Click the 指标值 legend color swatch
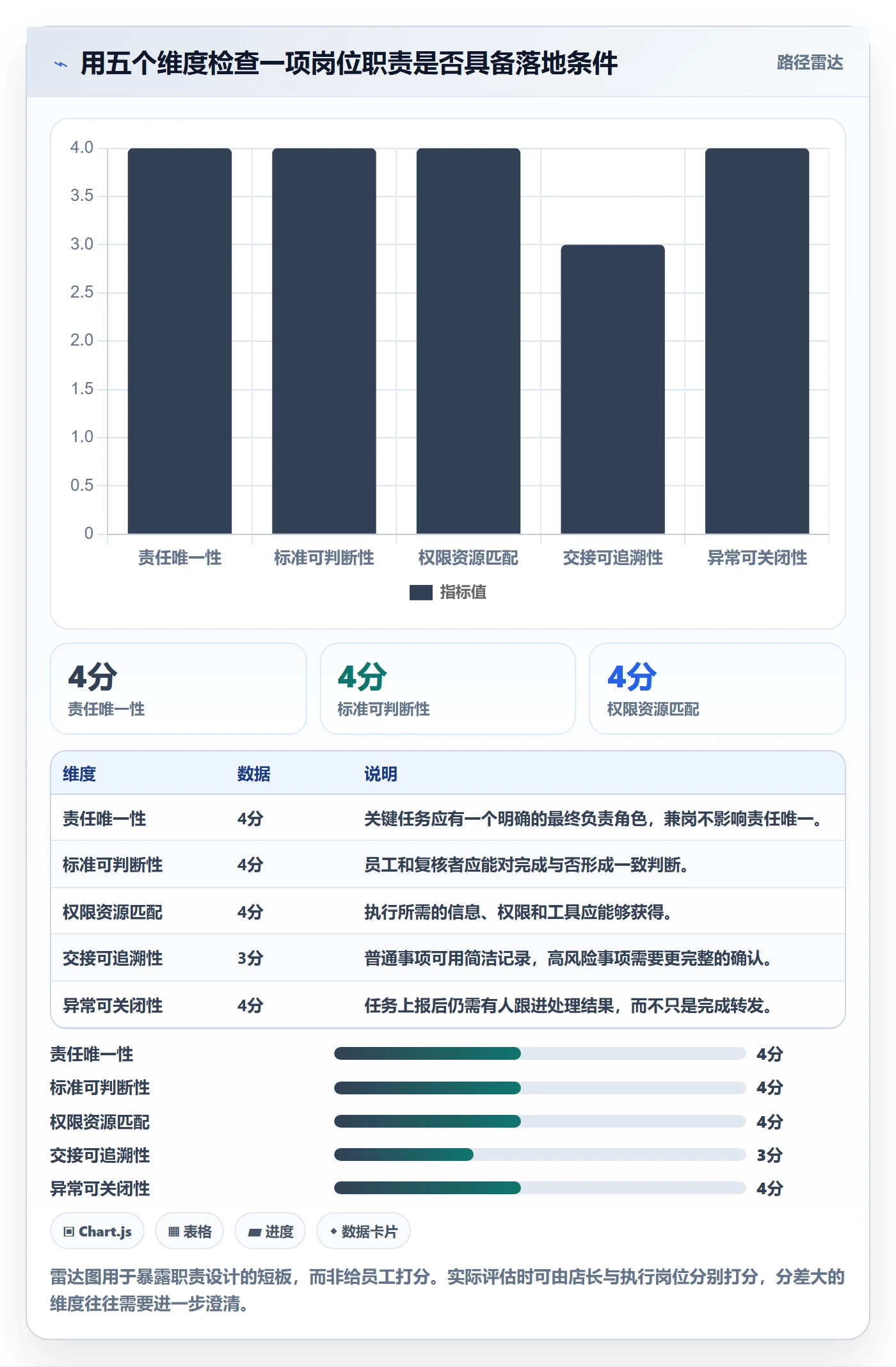The image size is (896, 1367). pyautogui.click(x=420, y=593)
